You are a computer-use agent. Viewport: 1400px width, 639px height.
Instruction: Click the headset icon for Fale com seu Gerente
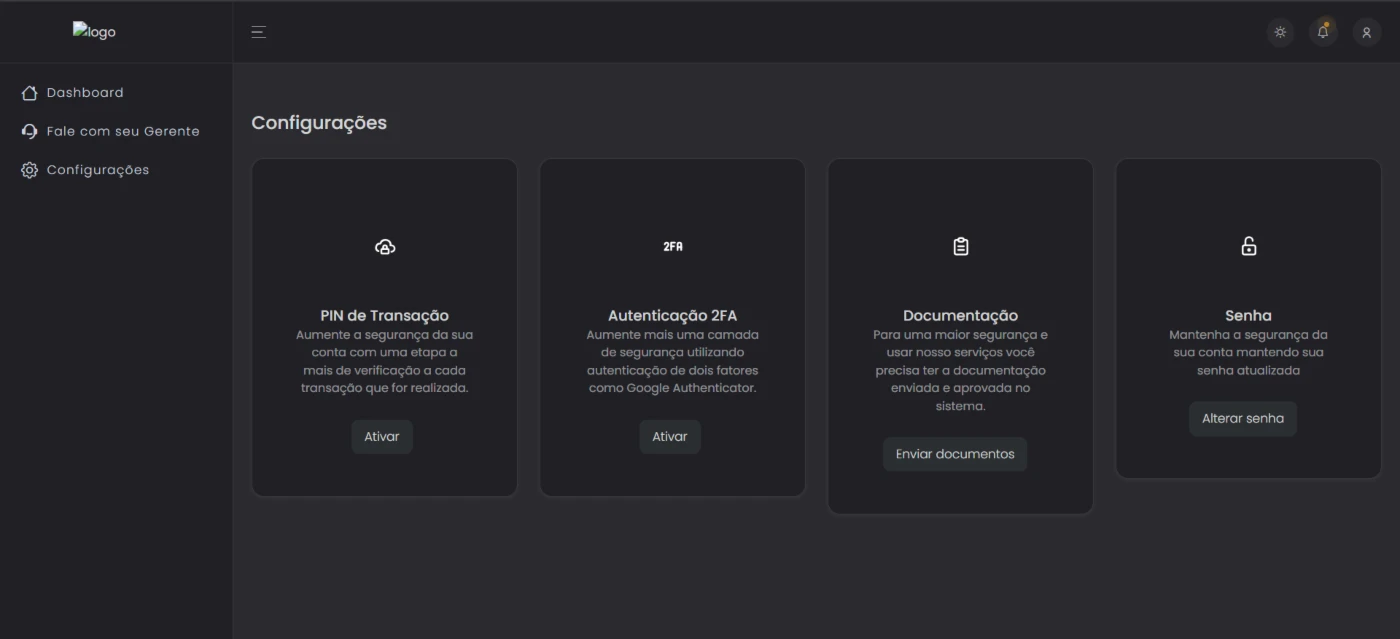click(x=29, y=131)
